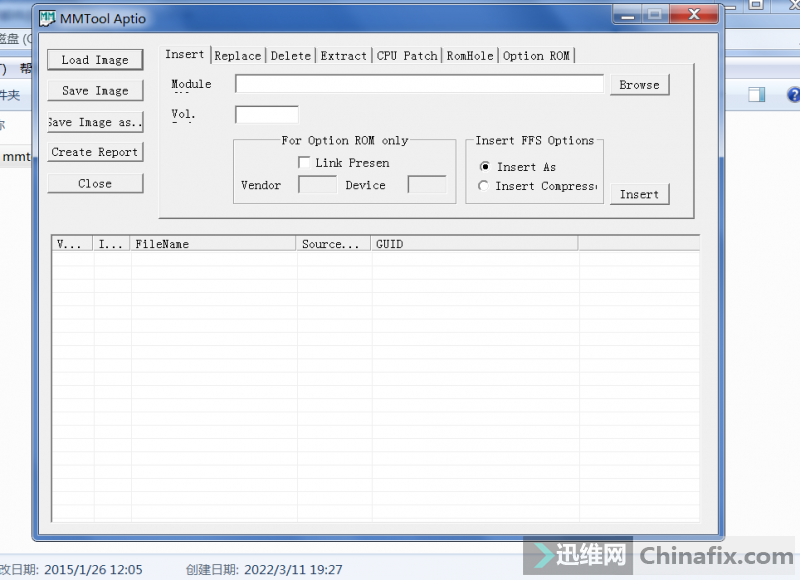Sort by the FileName column header
800x580 pixels.
(213, 243)
